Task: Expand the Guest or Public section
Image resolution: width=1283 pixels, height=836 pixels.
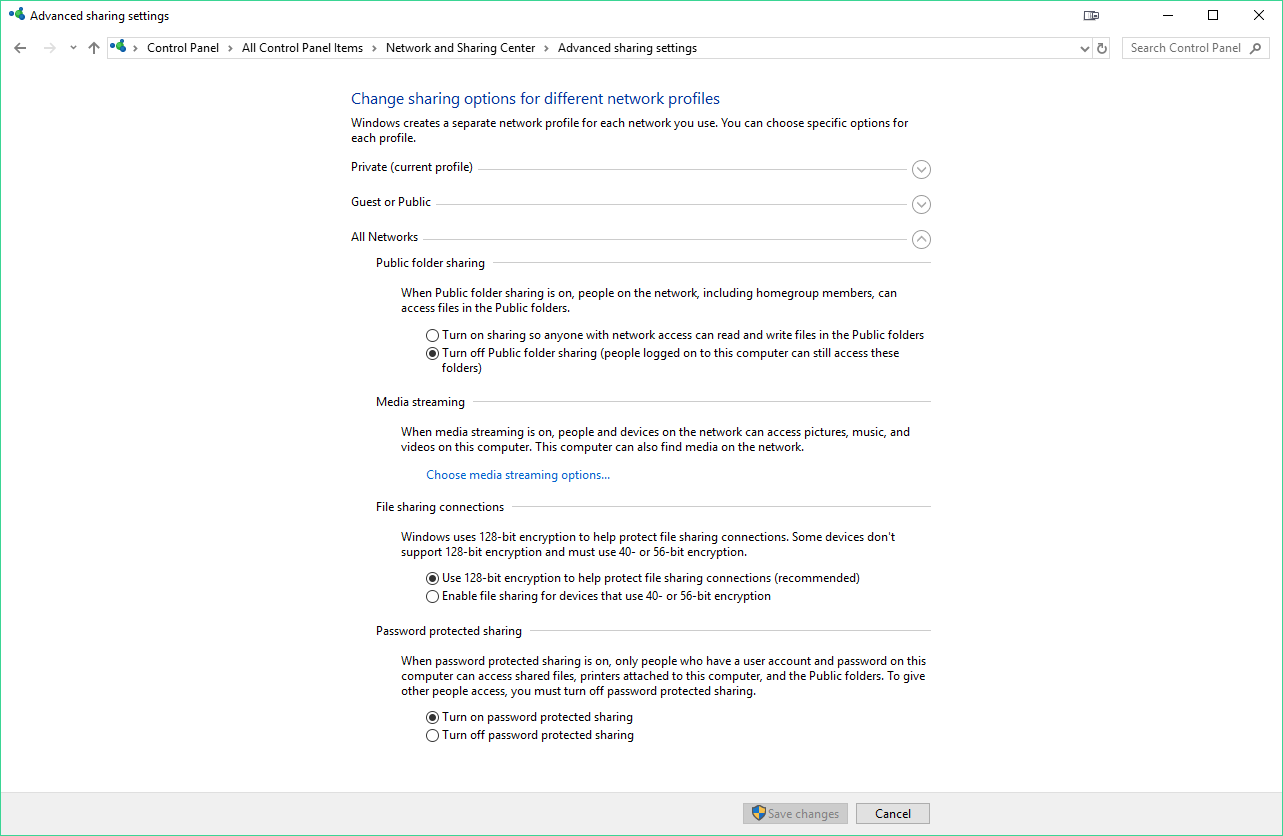Action: click(921, 204)
